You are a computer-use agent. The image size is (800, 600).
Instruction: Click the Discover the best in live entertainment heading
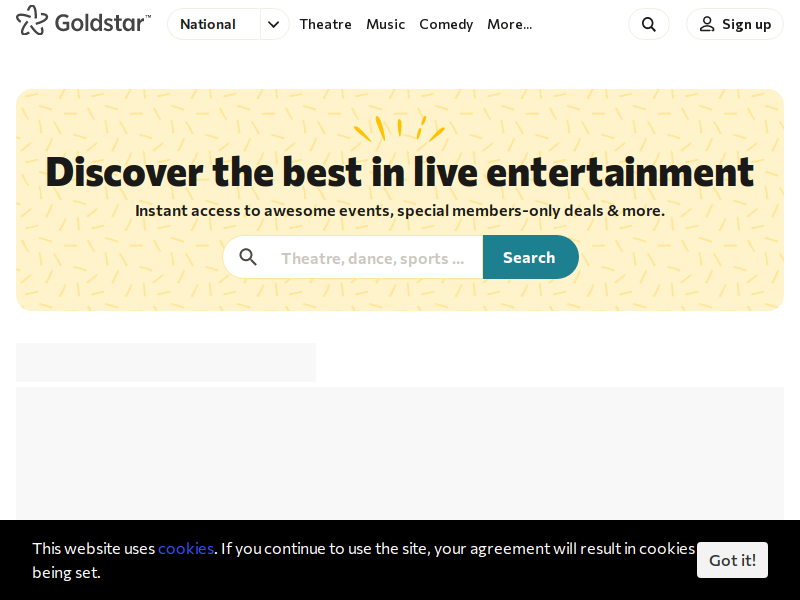399,172
